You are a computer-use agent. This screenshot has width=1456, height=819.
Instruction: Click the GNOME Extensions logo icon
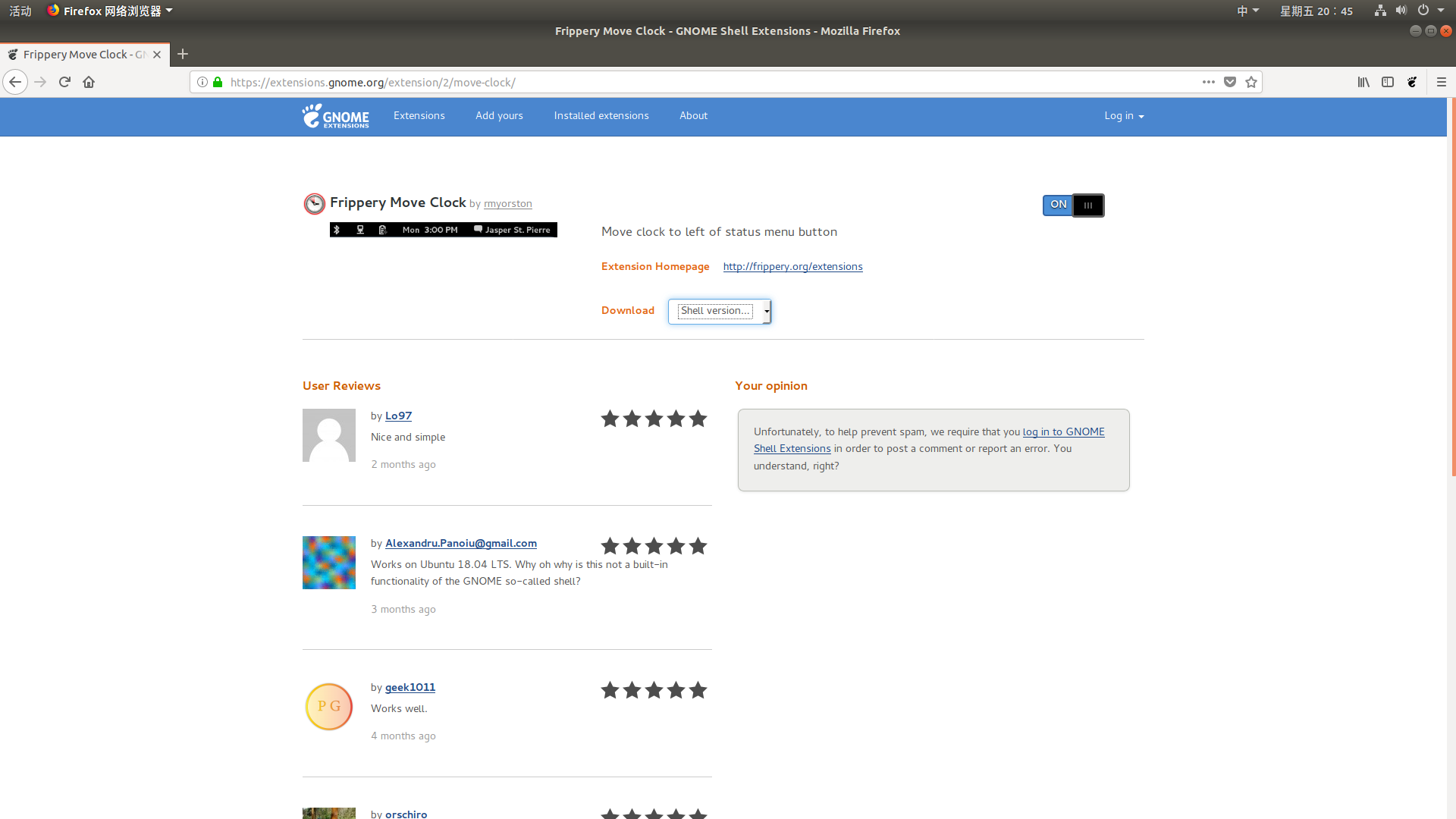(335, 116)
